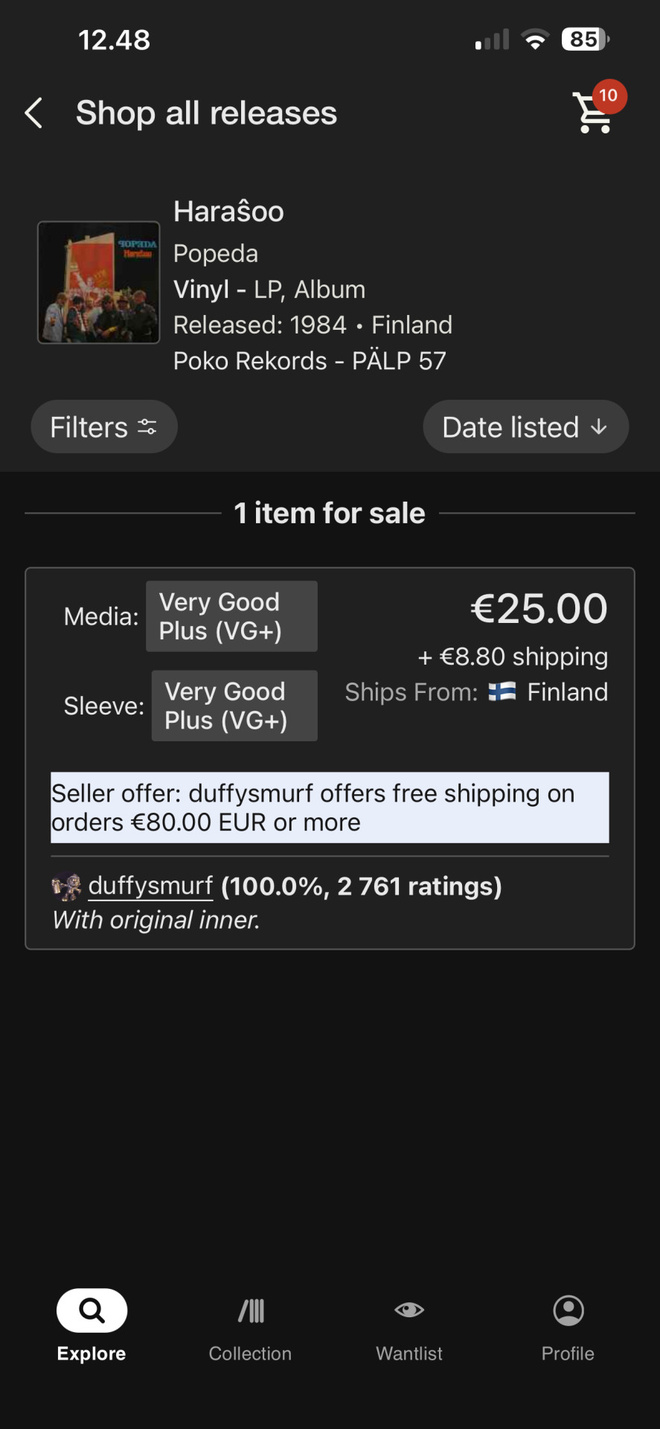Tap the duffysmurf seller avatar
Screen dimensions: 660x1429
(x=67, y=886)
